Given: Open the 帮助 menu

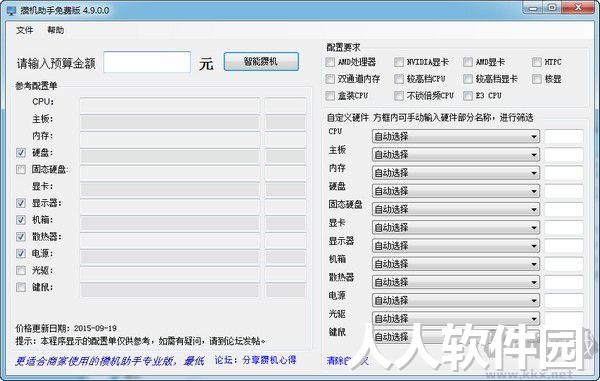Looking at the screenshot, I should click(55, 30).
